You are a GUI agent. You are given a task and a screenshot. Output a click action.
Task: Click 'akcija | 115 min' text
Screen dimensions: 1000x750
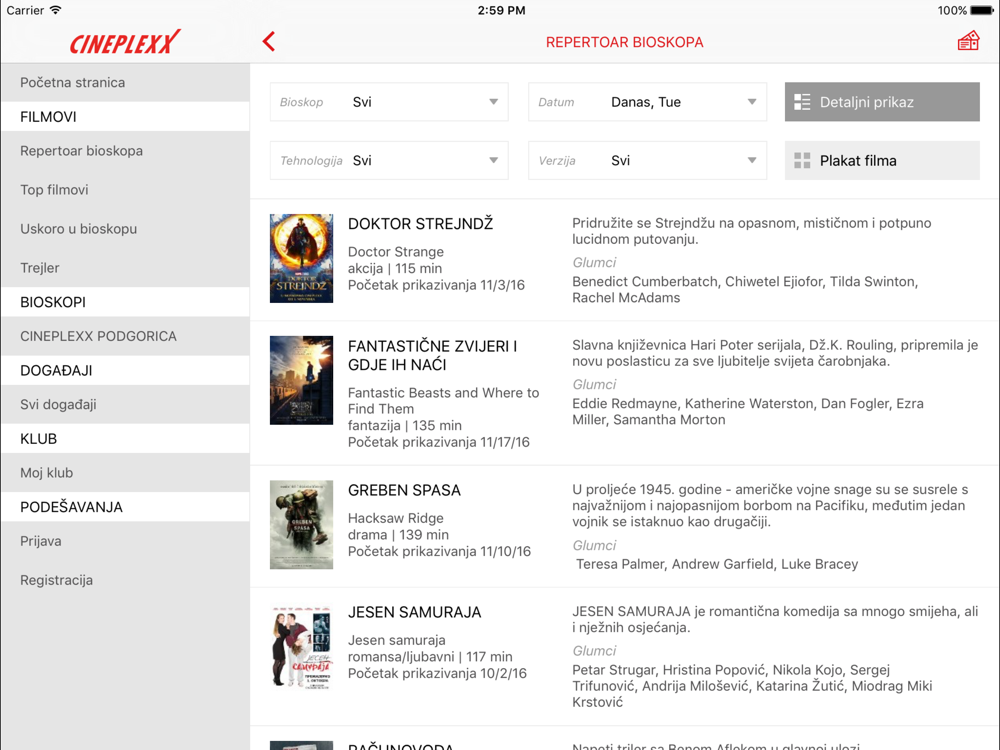point(395,268)
